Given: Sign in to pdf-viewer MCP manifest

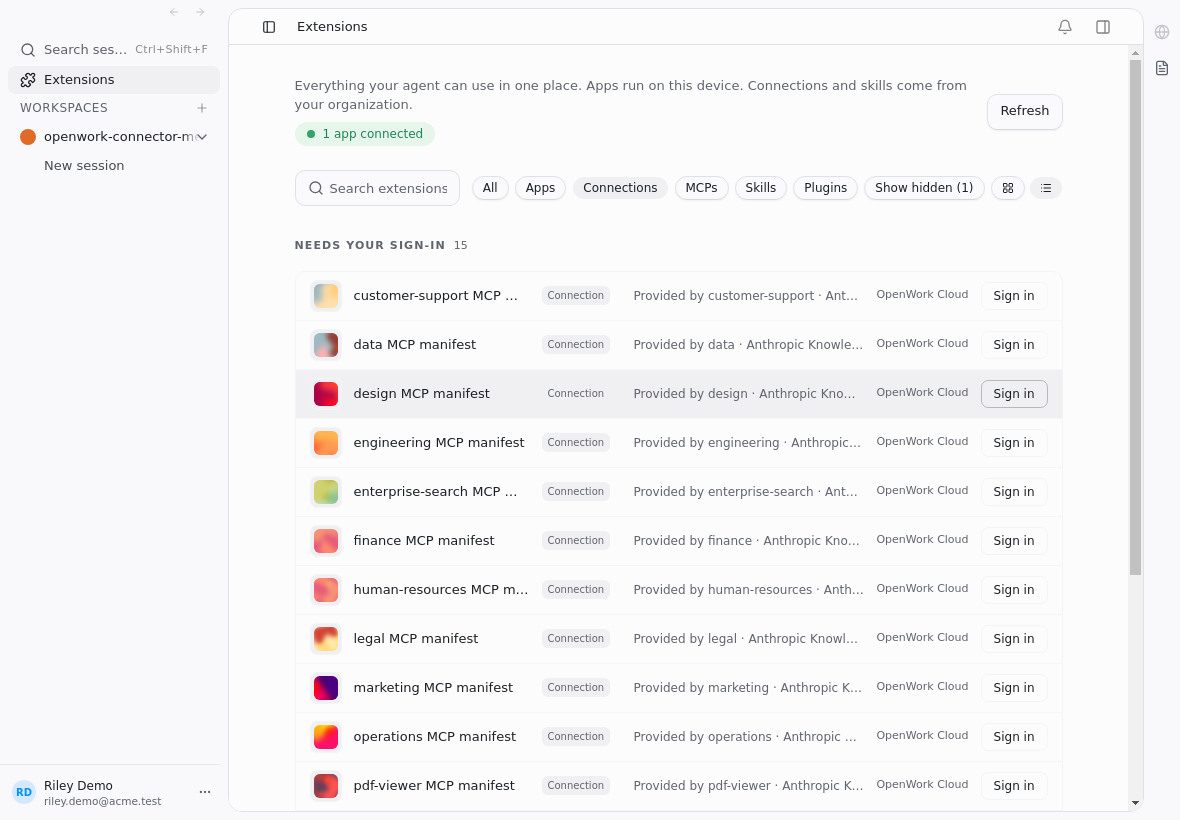Looking at the screenshot, I should pyautogui.click(x=1014, y=785).
